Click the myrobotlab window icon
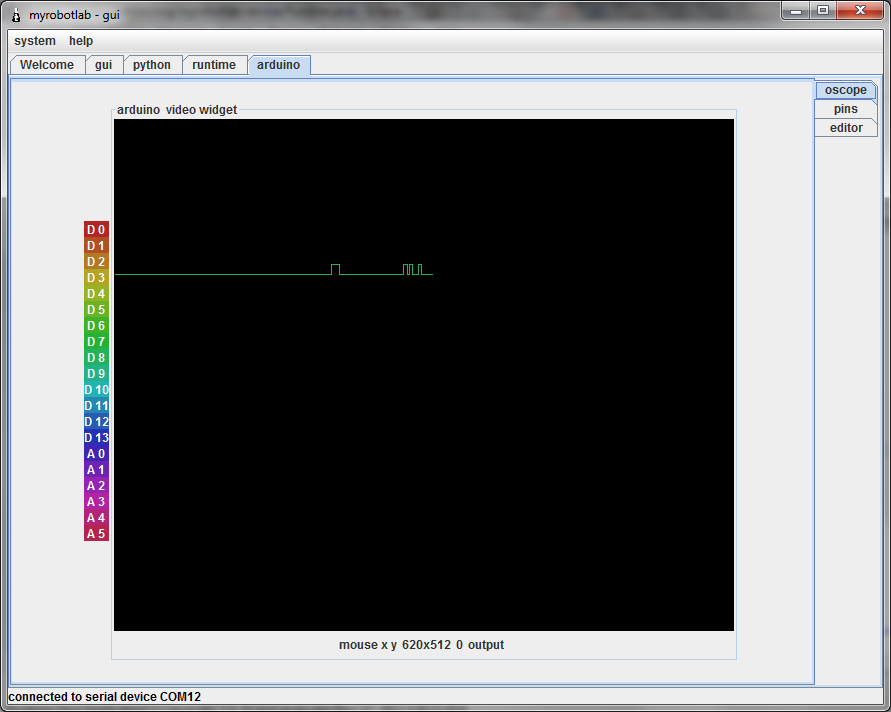Viewport: 891px width, 712px height. (x=16, y=15)
